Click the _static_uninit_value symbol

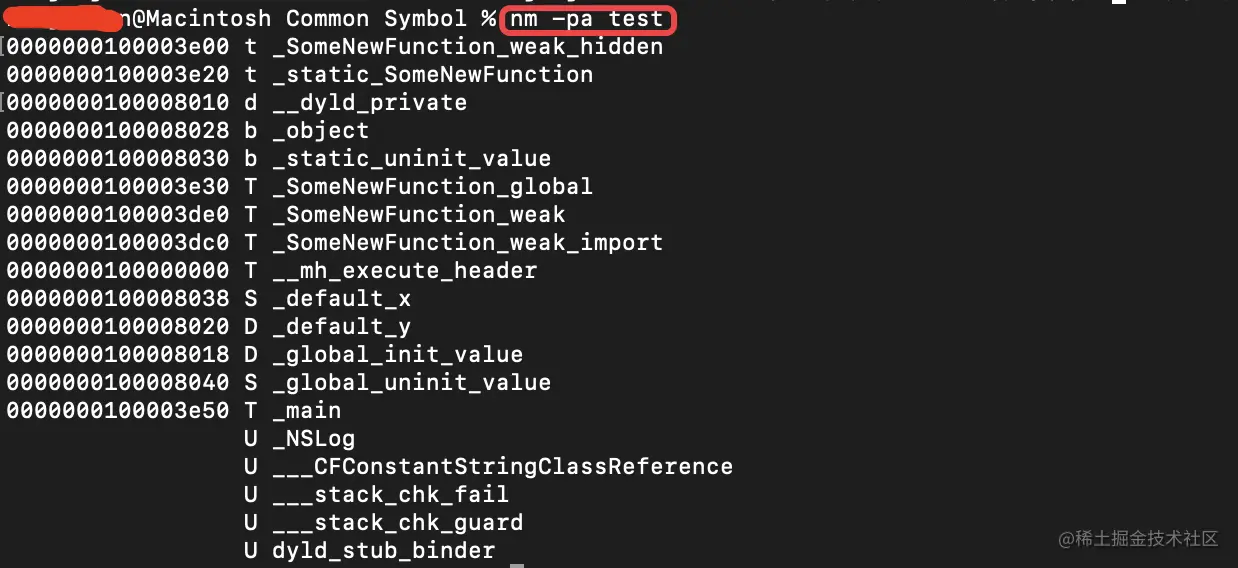click(411, 159)
